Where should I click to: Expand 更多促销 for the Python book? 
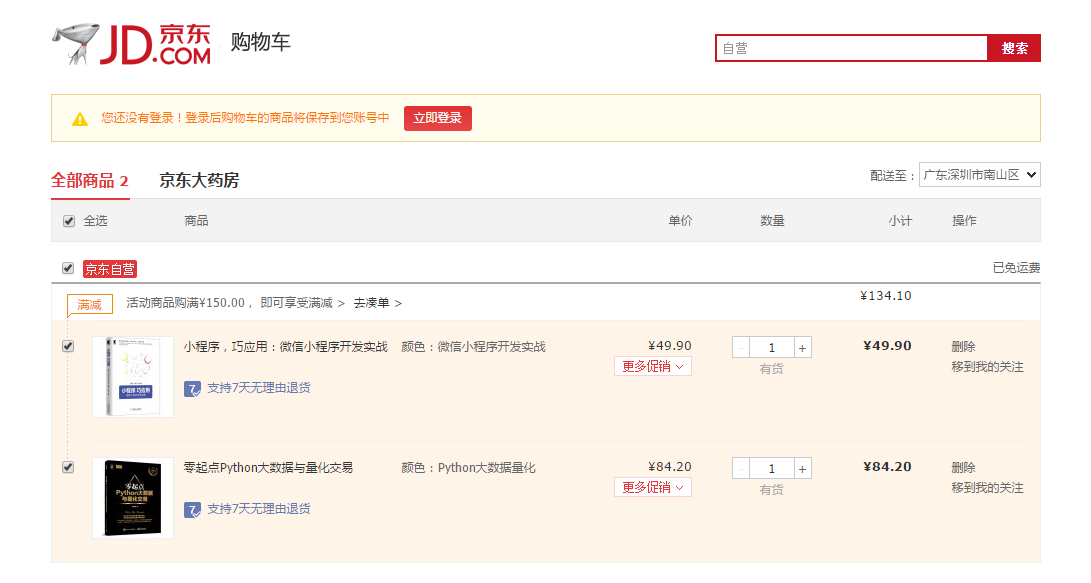click(652, 487)
